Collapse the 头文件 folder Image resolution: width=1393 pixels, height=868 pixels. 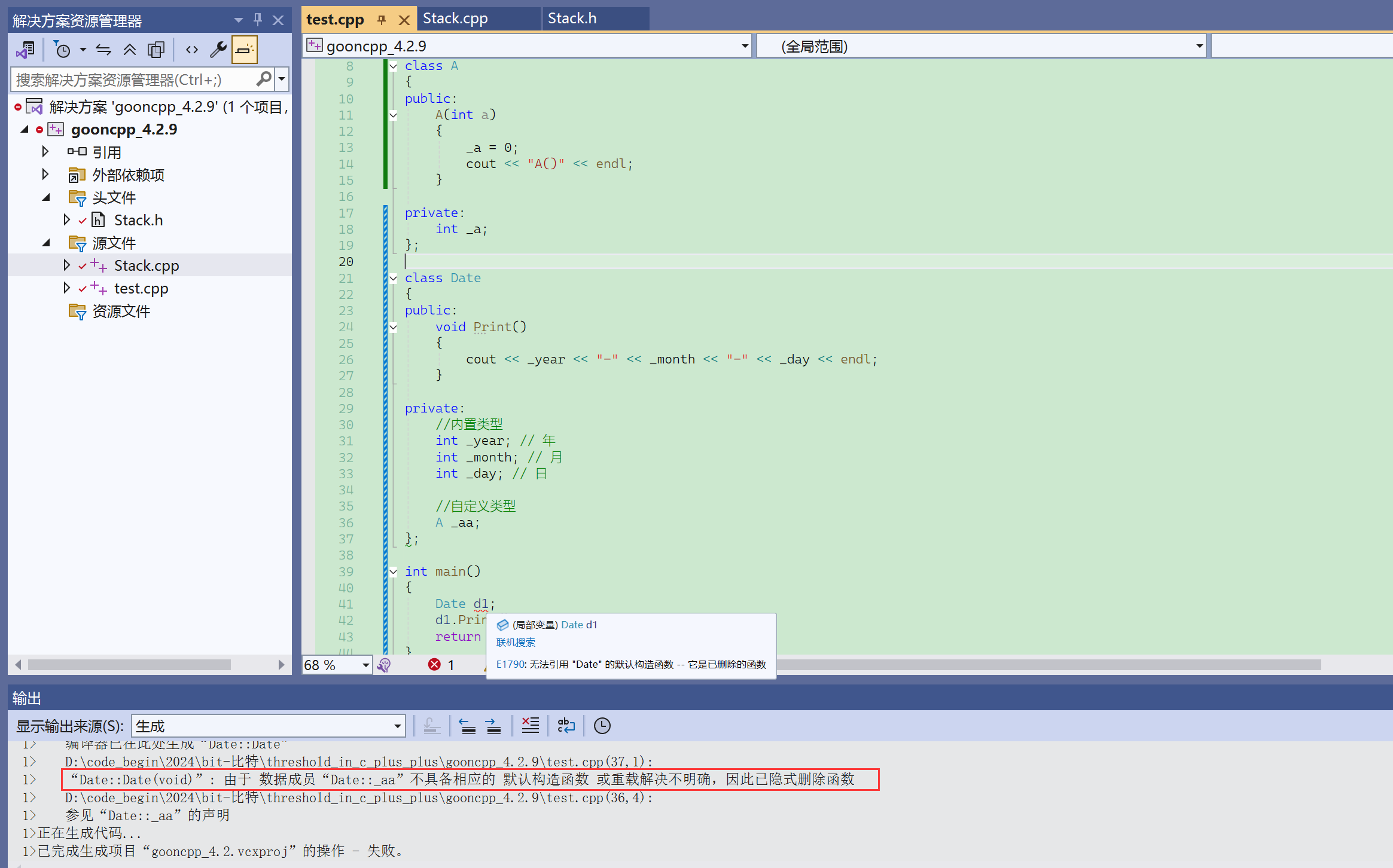(47, 197)
